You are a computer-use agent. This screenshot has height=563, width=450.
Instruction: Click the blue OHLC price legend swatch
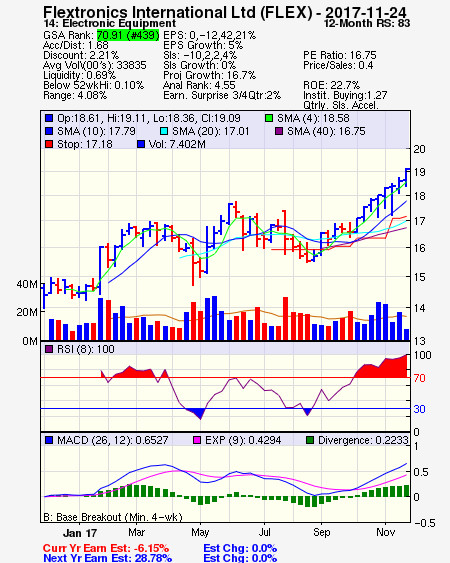(x=49, y=118)
